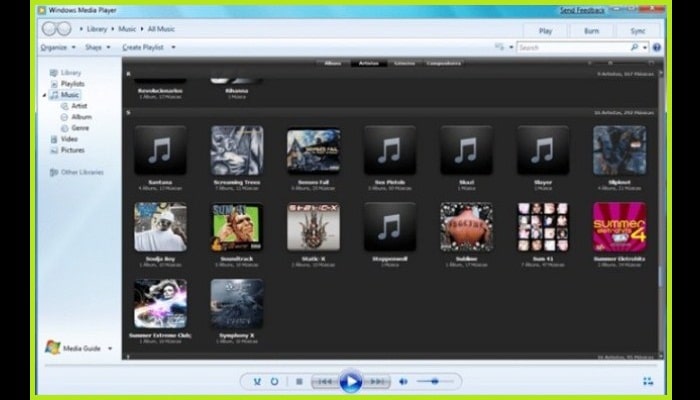Screen dimensions: 700x400
Task: Open the Sublime album art
Action: point(467,227)
